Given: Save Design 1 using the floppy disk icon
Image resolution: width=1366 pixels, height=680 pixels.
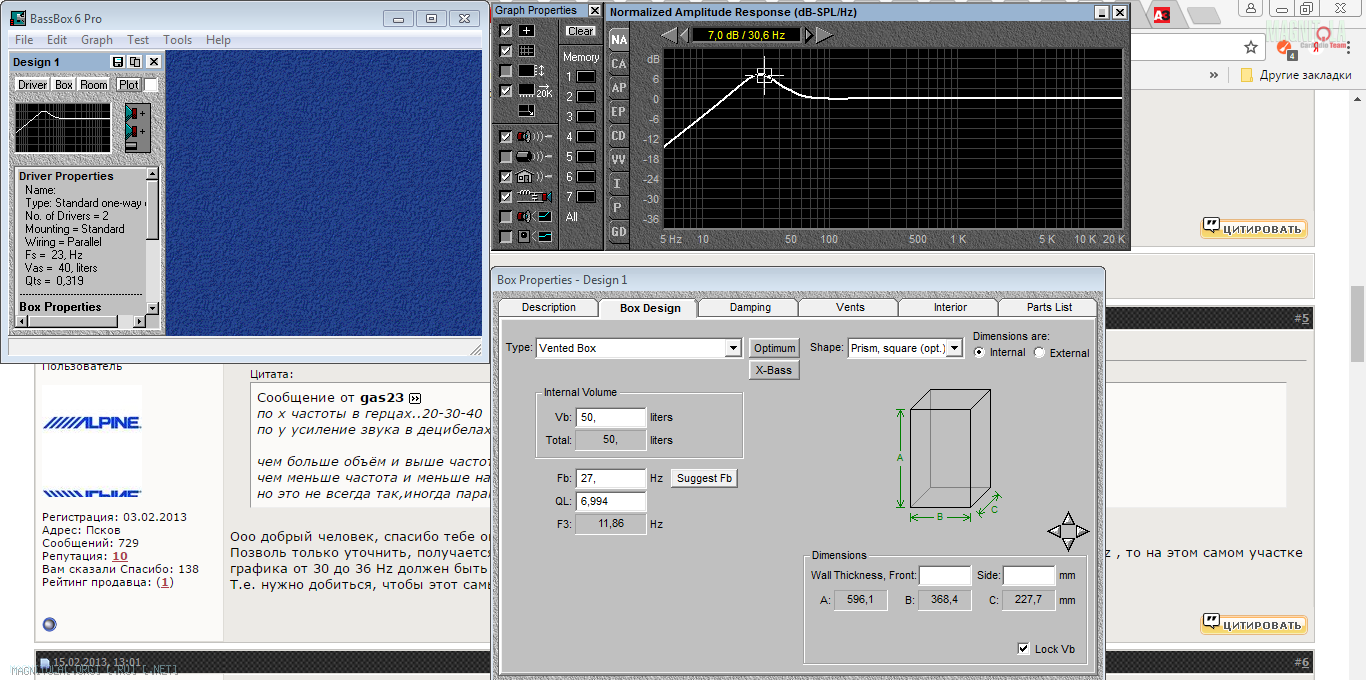Looking at the screenshot, I should pos(118,62).
